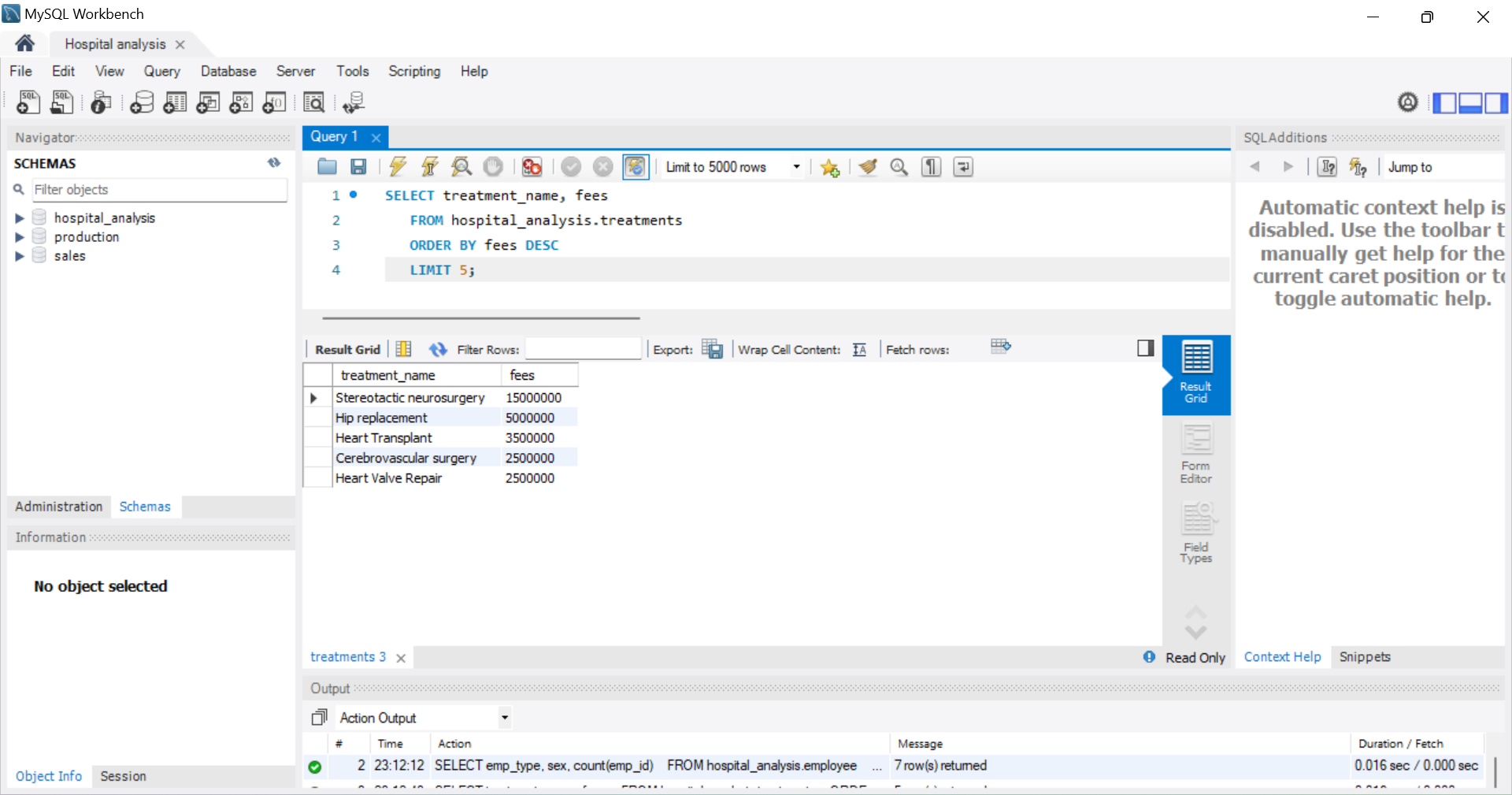1512x795 pixels.
Task: Toggle Wrap Cell Content icon
Action: 860,349
